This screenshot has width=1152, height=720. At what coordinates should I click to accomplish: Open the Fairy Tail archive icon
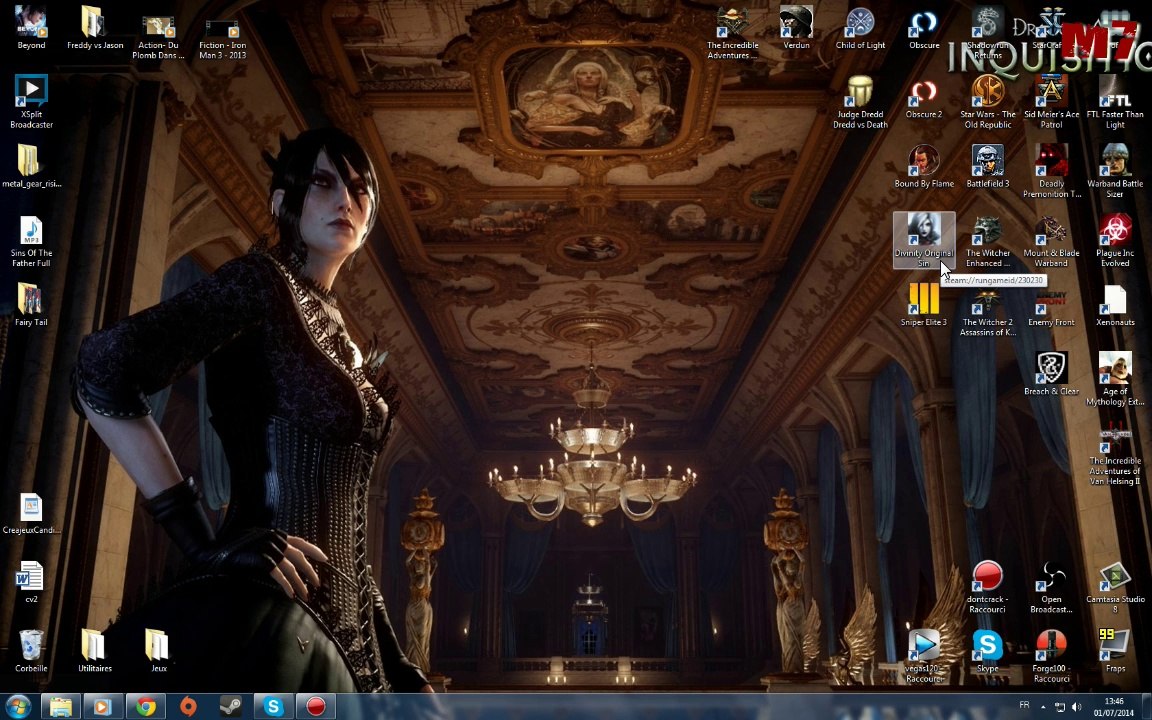(x=31, y=304)
